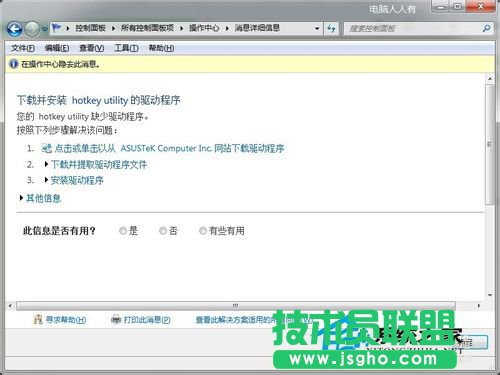Viewport: 500px width, 375px height.
Task: Close the window with red X
Action: click(x=481, y=7)
